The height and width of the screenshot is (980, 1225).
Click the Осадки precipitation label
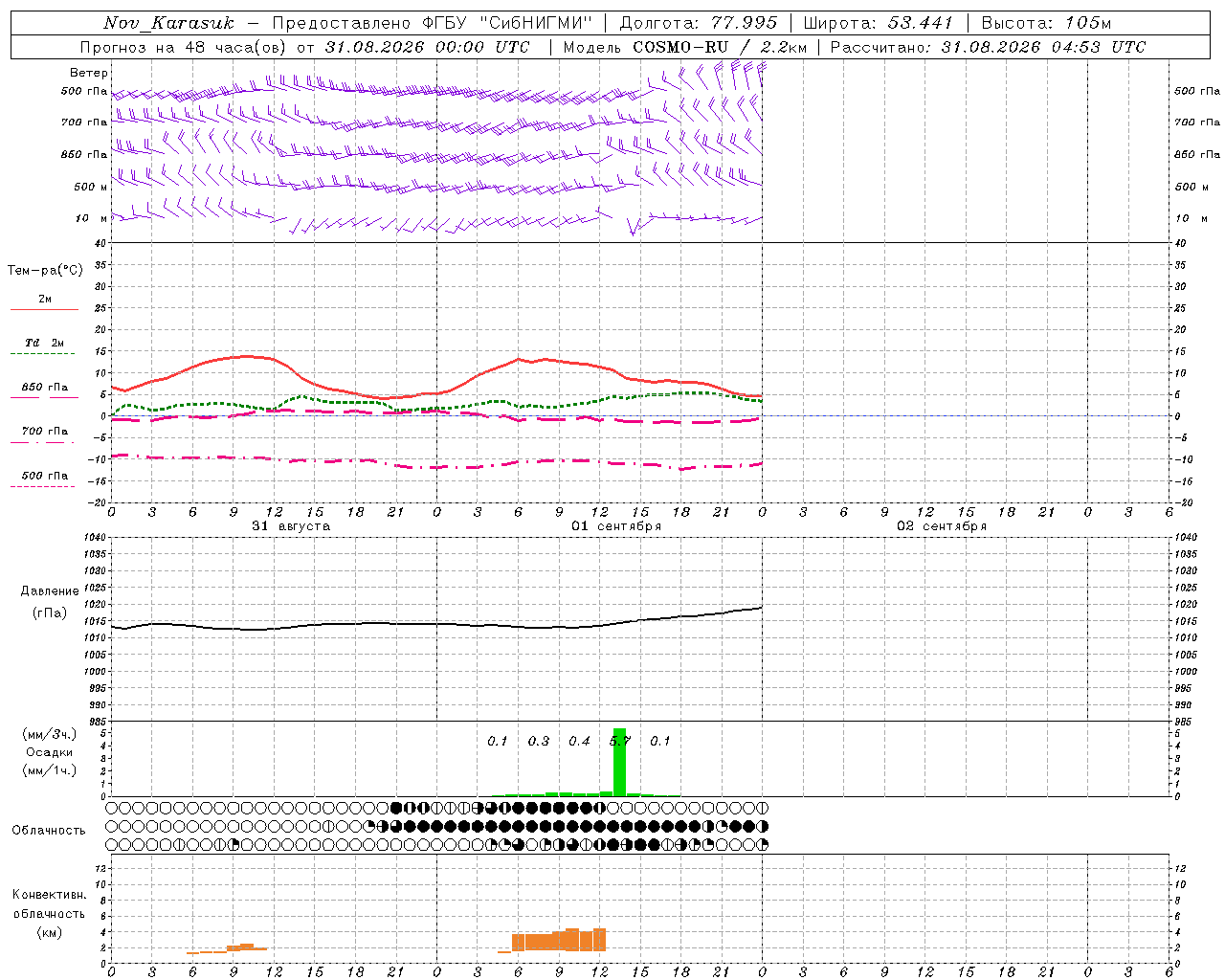(50, 752)
